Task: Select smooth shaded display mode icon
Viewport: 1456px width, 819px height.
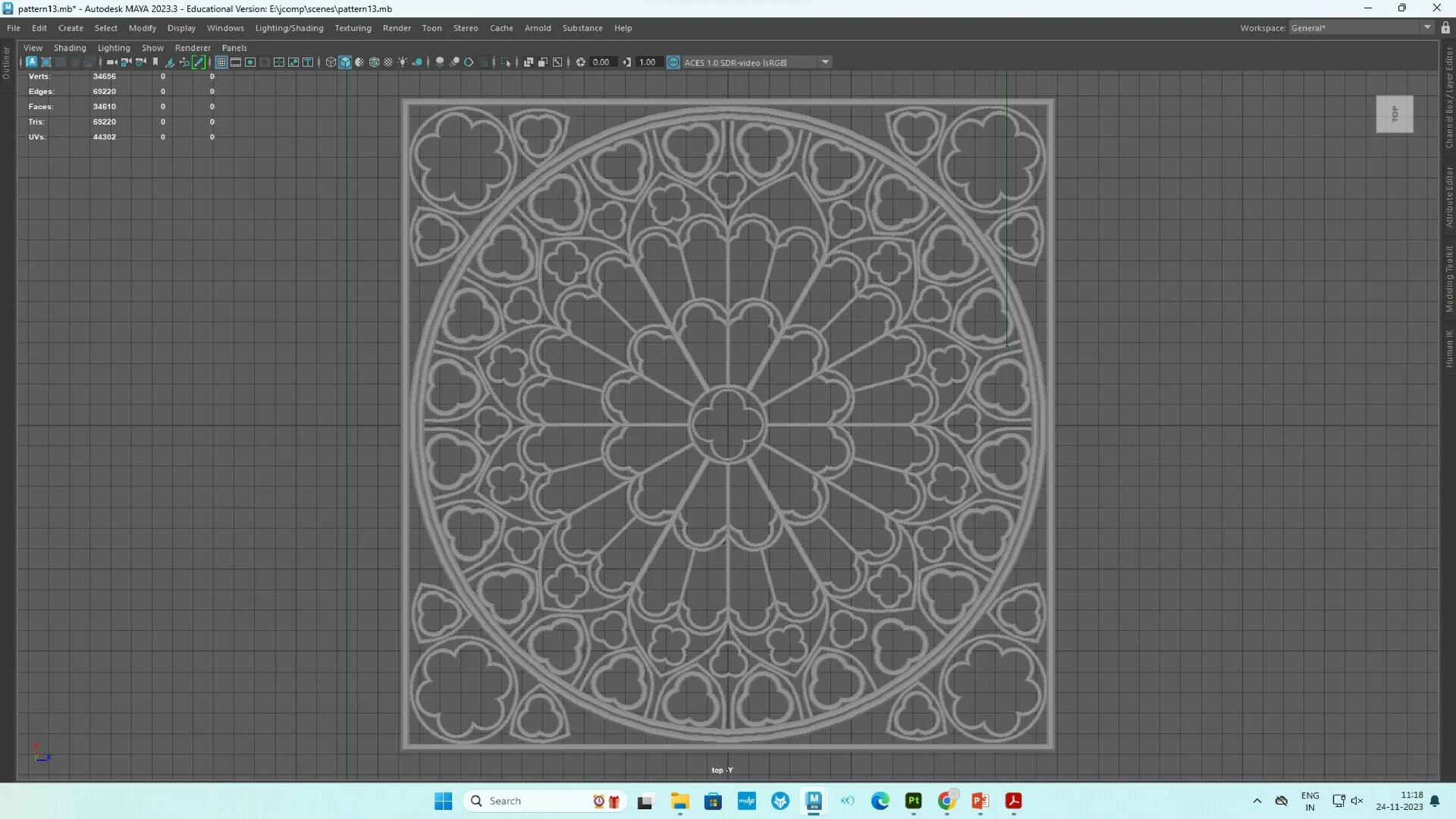Action: (345, 62)
